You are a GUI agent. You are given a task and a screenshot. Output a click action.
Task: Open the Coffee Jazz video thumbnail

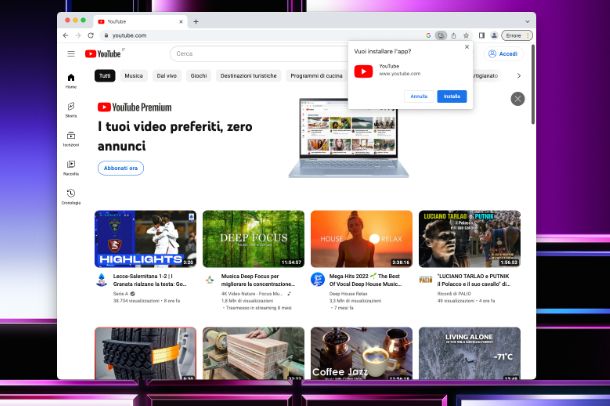[361, 353]
